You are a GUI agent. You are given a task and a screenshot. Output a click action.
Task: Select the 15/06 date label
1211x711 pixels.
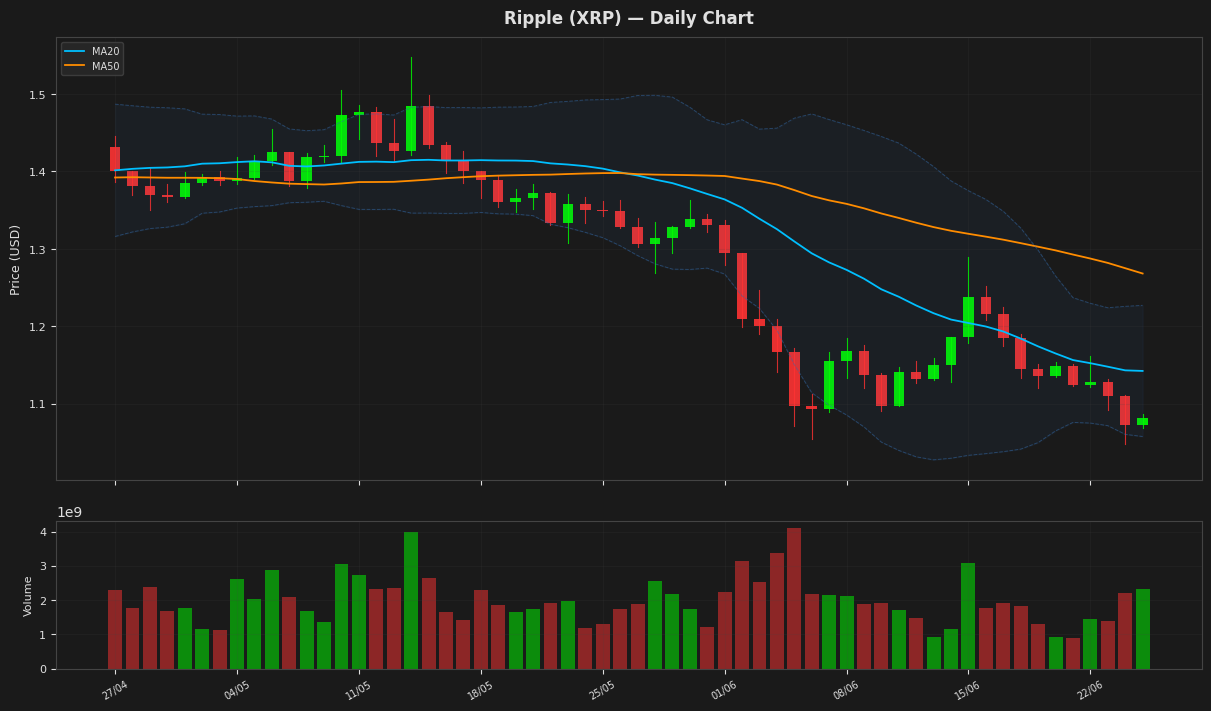click(968, 689)
